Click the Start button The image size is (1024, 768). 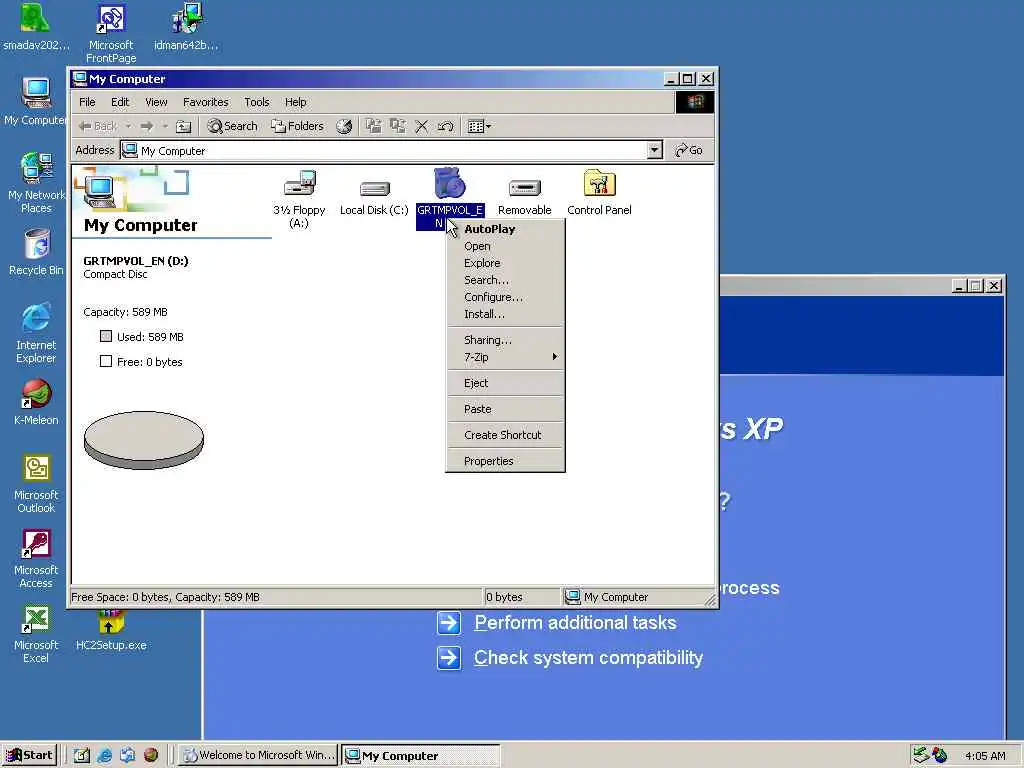(x=30, y=756)
